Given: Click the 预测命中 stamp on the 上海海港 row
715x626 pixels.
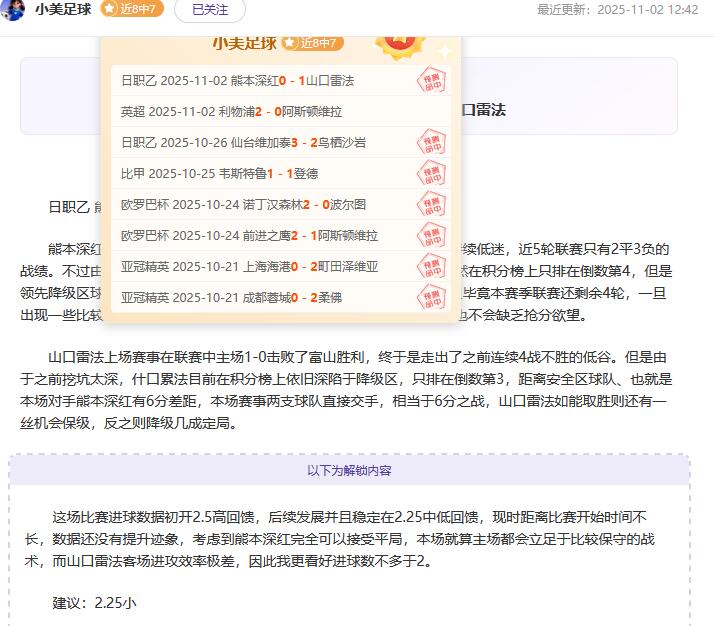Looking at the screenshot, I should tap(431, 266).
